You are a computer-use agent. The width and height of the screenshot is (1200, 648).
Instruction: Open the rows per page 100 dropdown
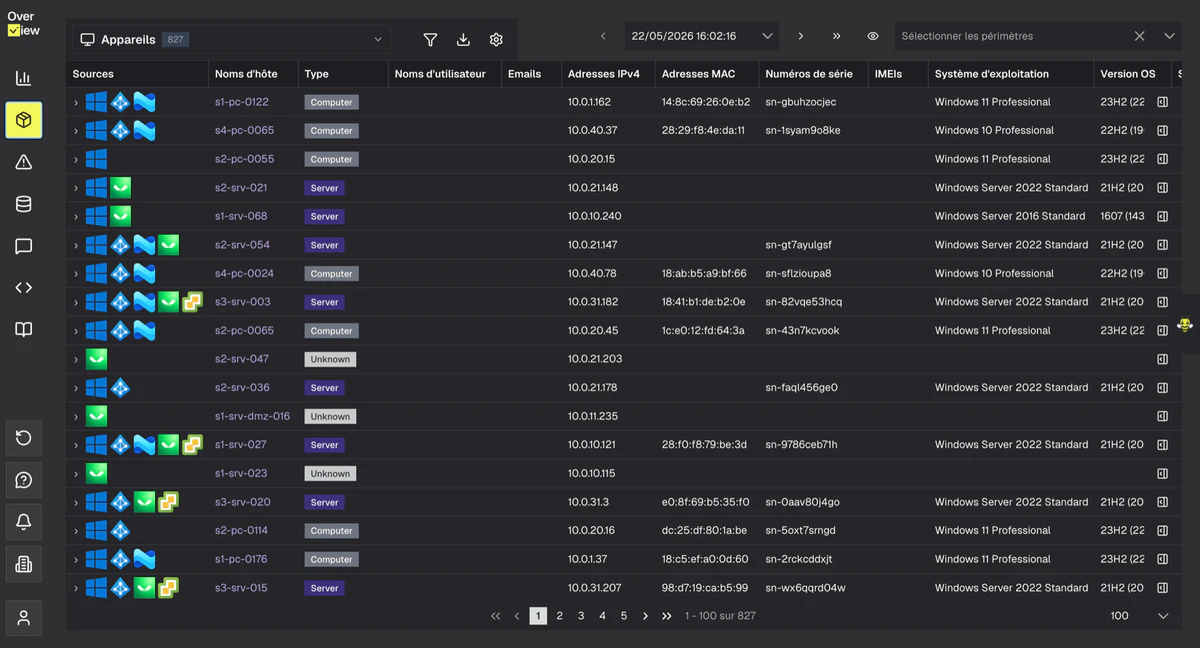click(x=1139, y=616)
